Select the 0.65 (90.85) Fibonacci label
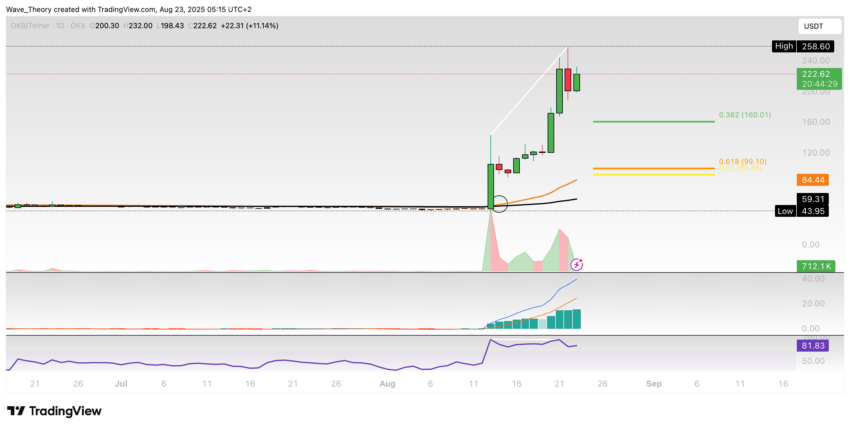 pyautogui.click(x=740, y=168)
